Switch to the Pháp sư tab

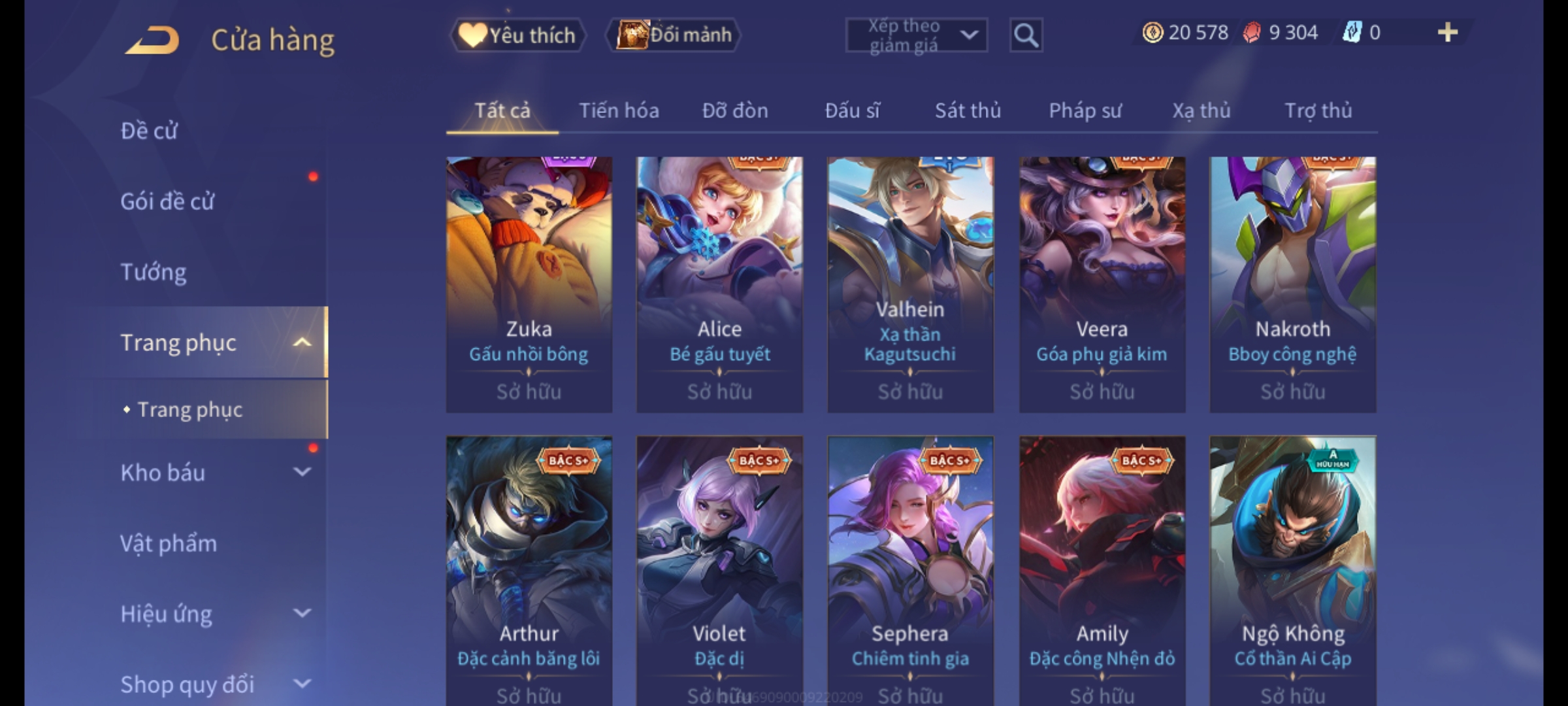point(1085,110)
